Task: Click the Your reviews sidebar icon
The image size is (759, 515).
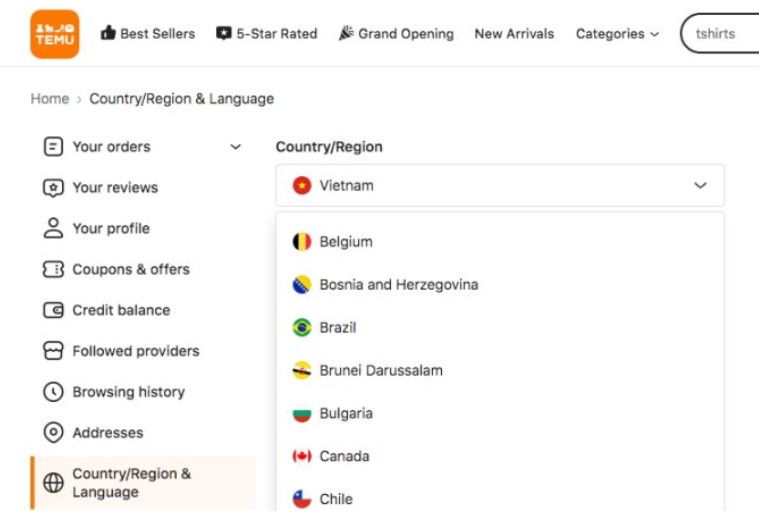Action: (x=53, y=188)
